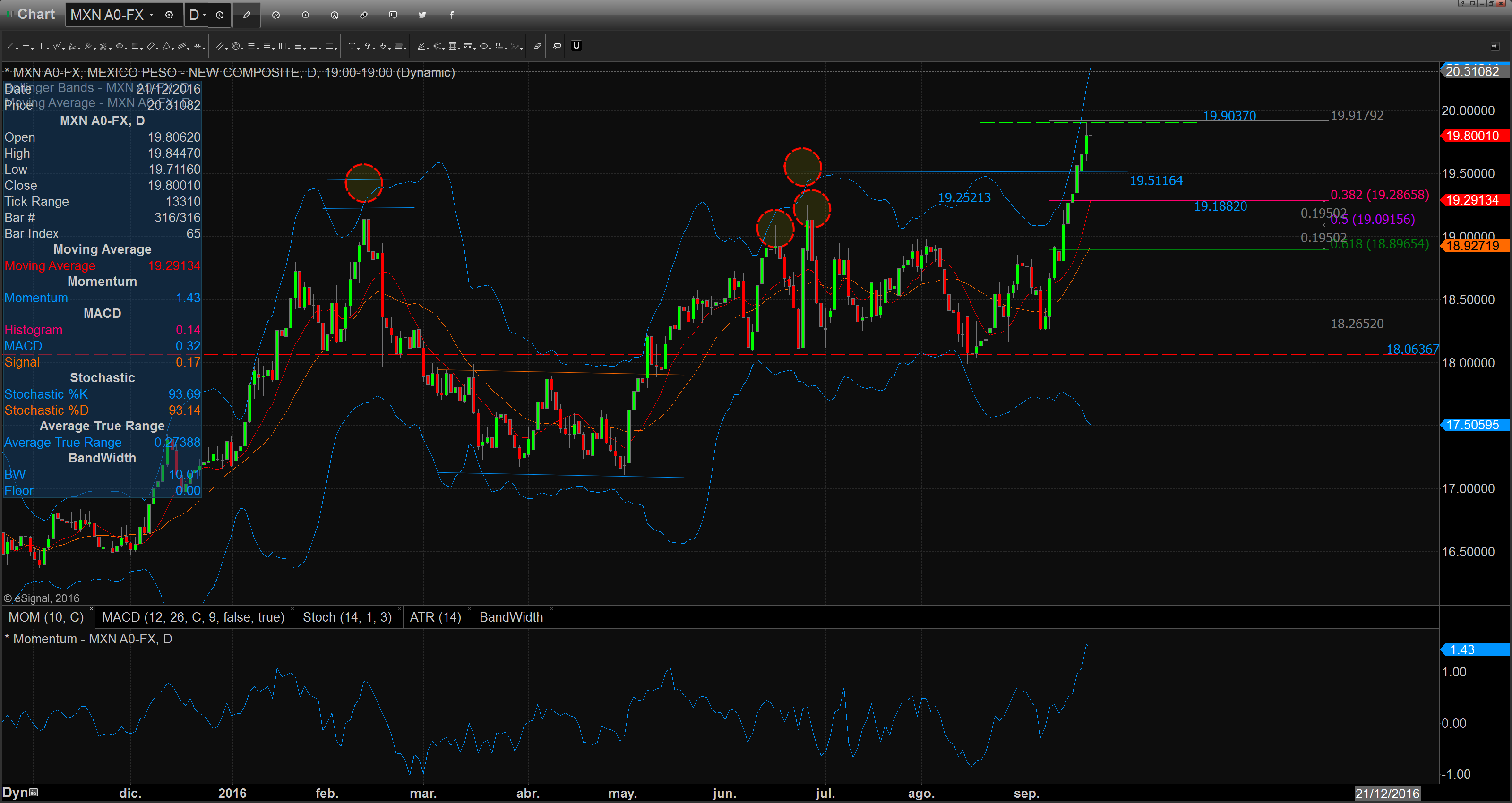Screen dimensions: 1512x803
Task: Click the Dyn scaling mode label
Action: pyautogui.click(x=15, y=793)
